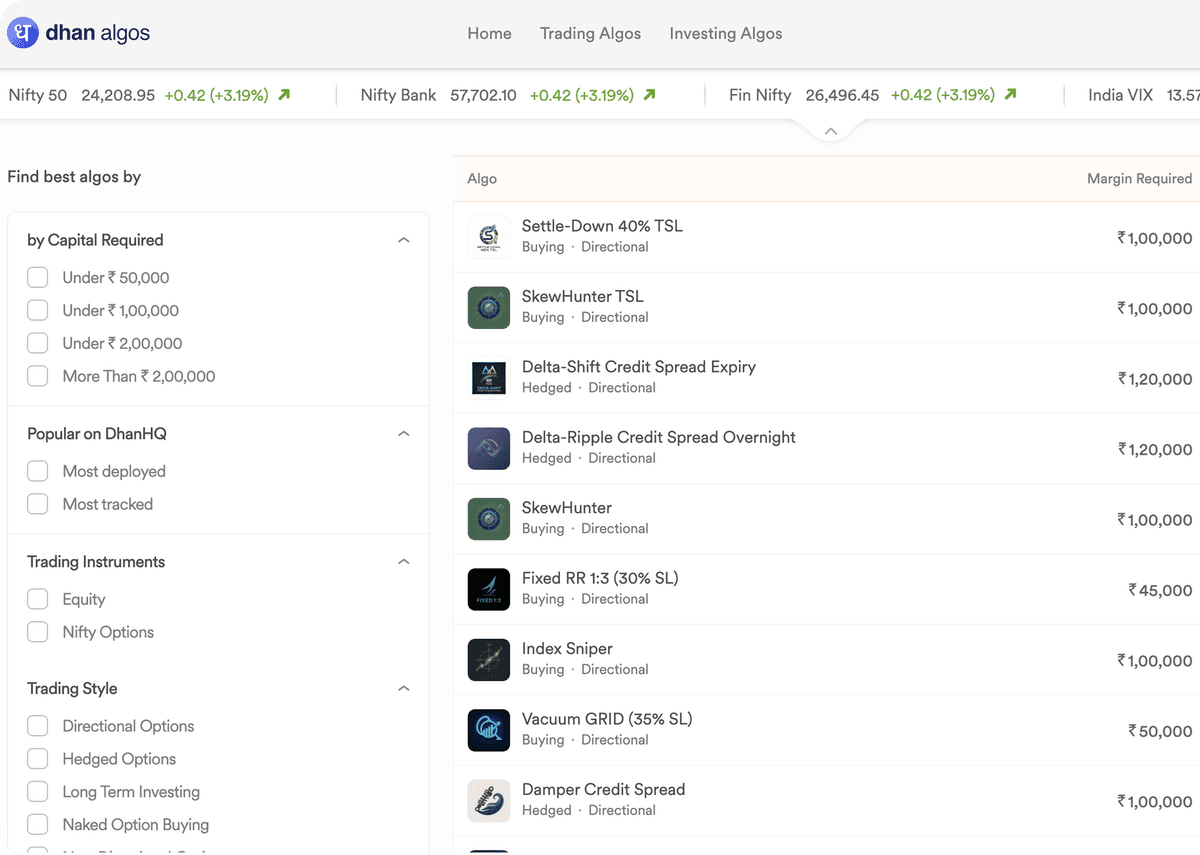Select the Hedged Options style checkbox
The width and height of the screenshot is (1200, 855).
point(38,759)
